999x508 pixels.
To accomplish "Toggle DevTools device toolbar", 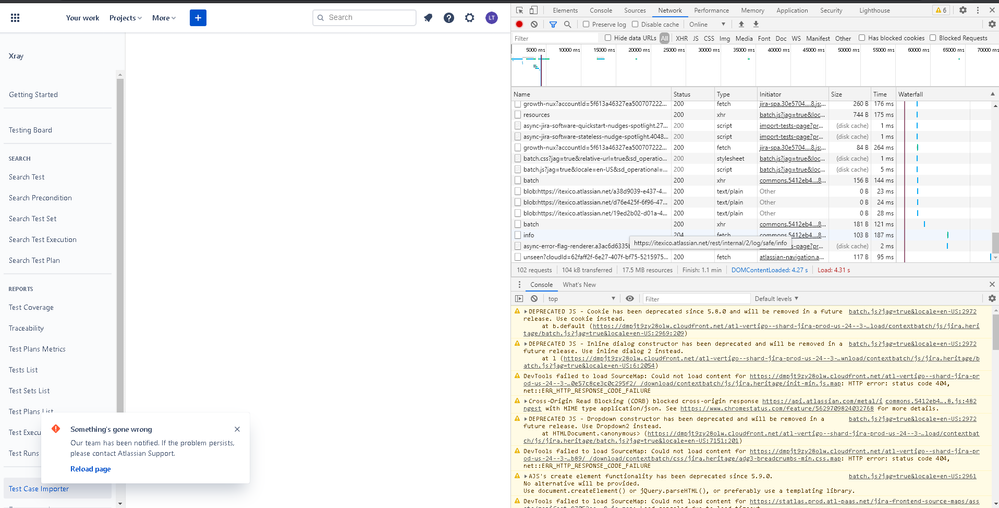I will point(533,10).
